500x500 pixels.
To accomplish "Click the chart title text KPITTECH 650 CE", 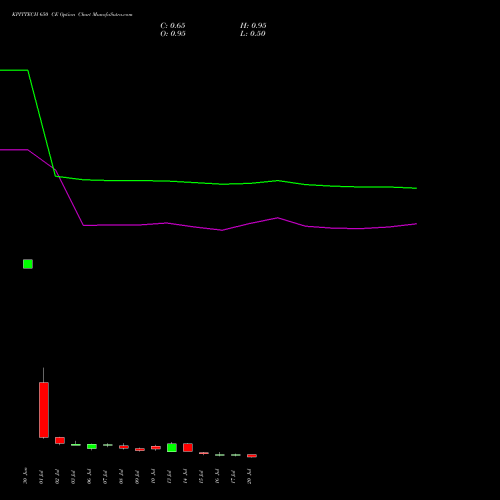I will [x=35, y=15].
